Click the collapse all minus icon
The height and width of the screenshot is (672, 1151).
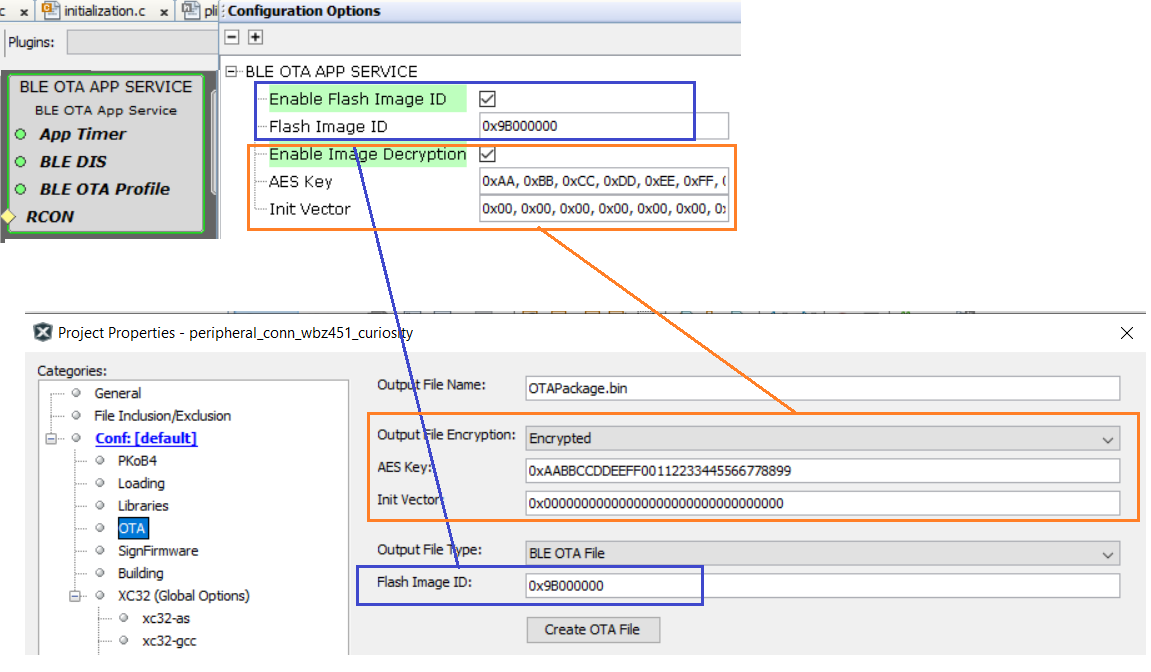pos(232,37)
